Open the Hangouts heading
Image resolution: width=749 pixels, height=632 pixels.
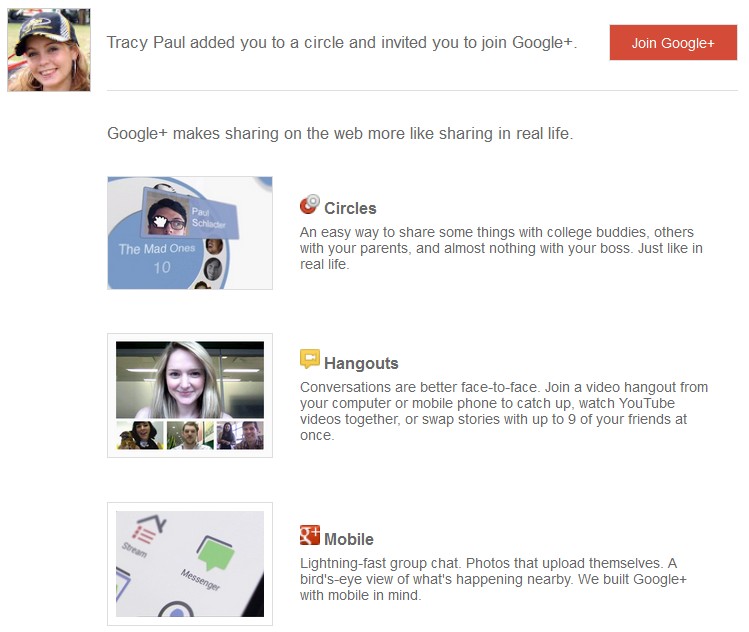click(360, 364)
